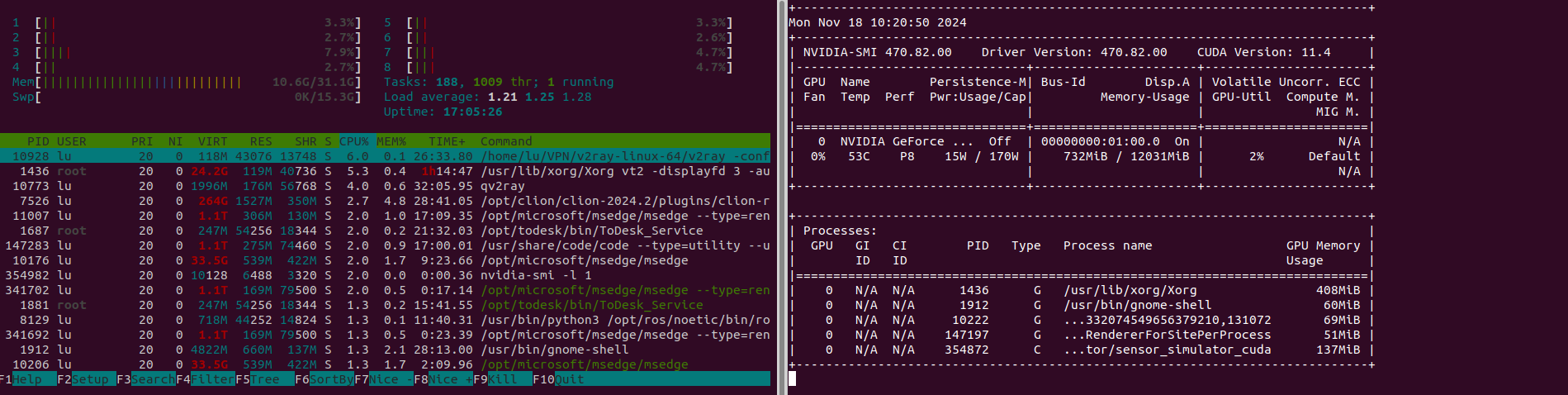Open the F2 Setup menu
Image resolution: width=1568 pixels, height=395 pixels.
89,379
